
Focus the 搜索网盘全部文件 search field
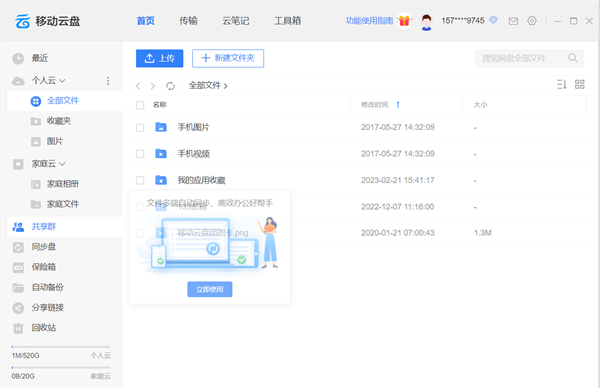pyautogui.click(x=530, y=58)
